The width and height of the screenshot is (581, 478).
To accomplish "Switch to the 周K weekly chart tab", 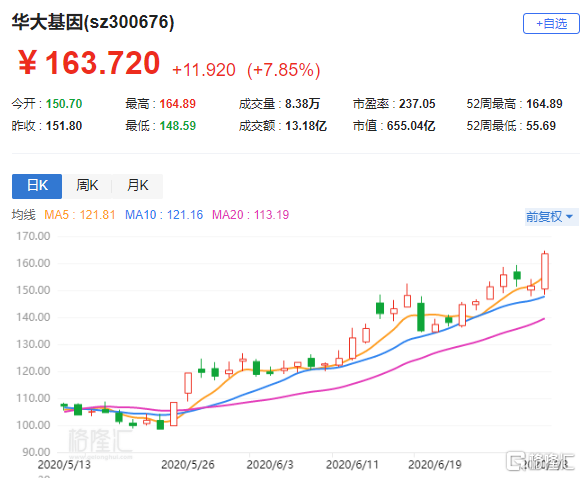I will coord(87,186).
